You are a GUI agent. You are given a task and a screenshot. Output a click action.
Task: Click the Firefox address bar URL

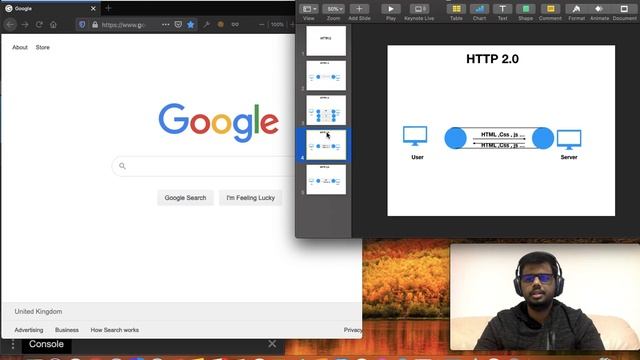click(x=123, y=24)
